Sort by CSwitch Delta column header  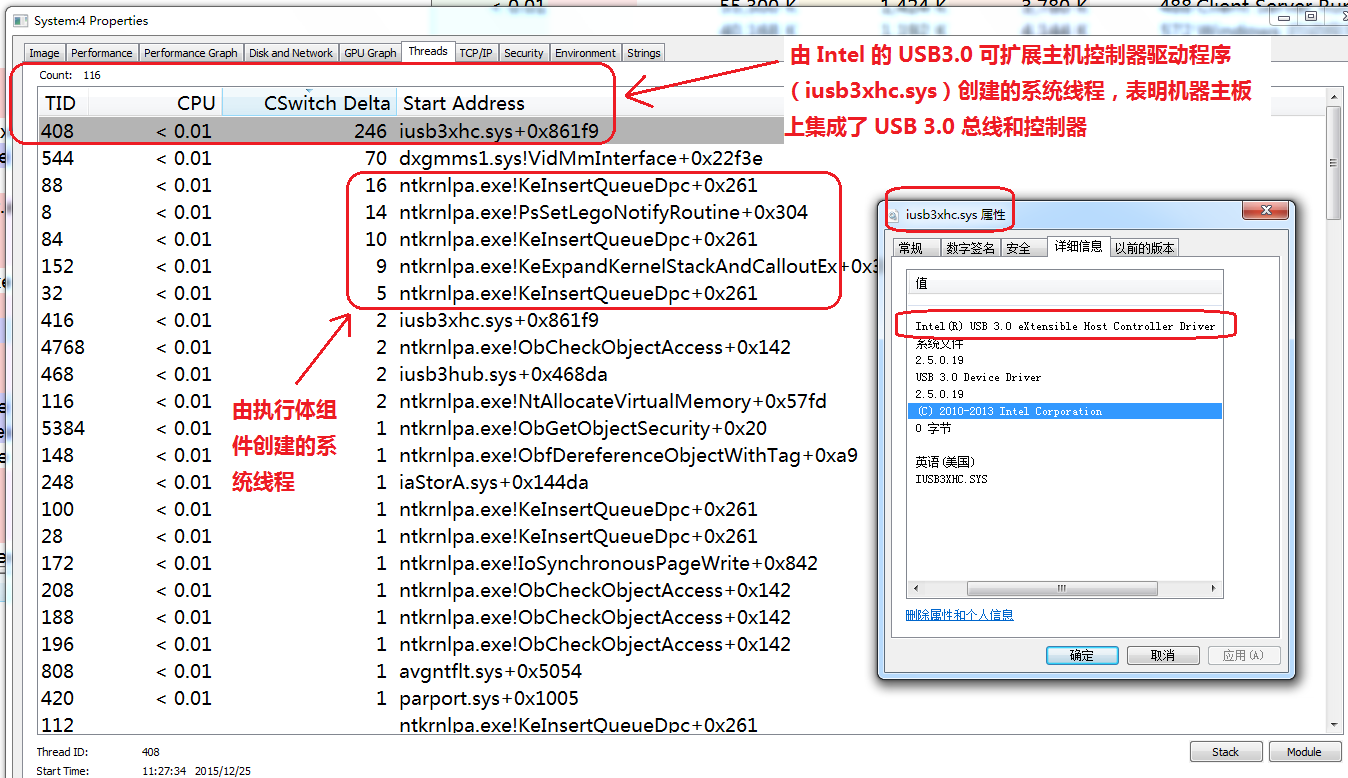coord(309,103)
